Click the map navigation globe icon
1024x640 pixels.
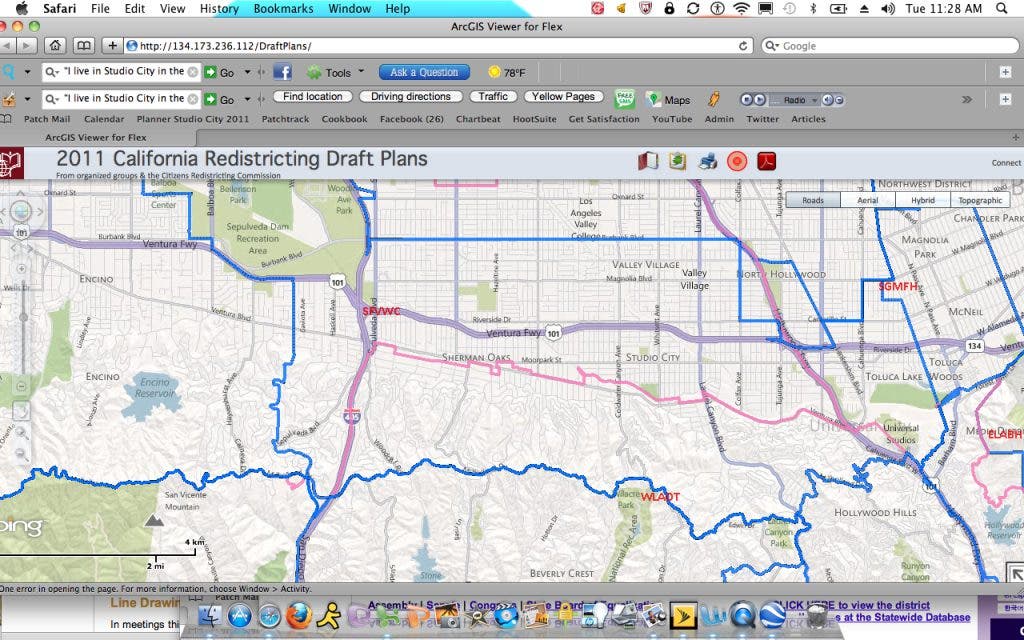tap(21, 212)
